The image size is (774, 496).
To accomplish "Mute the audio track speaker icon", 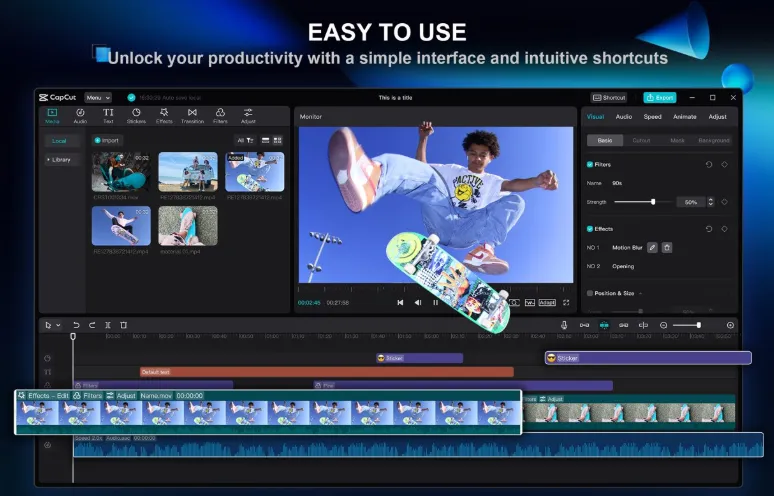I will 47,445.
